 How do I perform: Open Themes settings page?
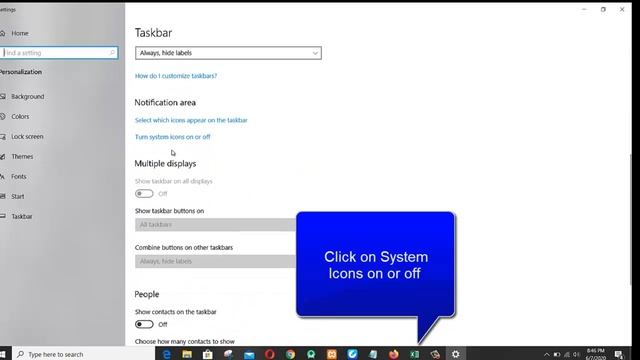pyautogui.click(x=22, y=157)
